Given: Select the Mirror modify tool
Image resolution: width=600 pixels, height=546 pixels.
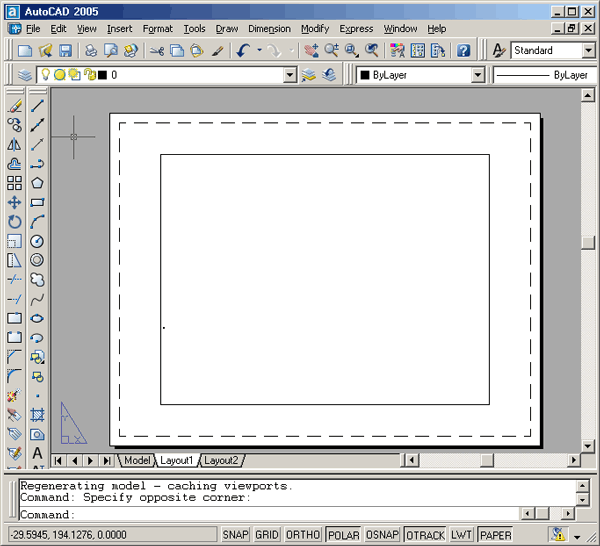Looking at the screenshot, I should pos(14,145).
